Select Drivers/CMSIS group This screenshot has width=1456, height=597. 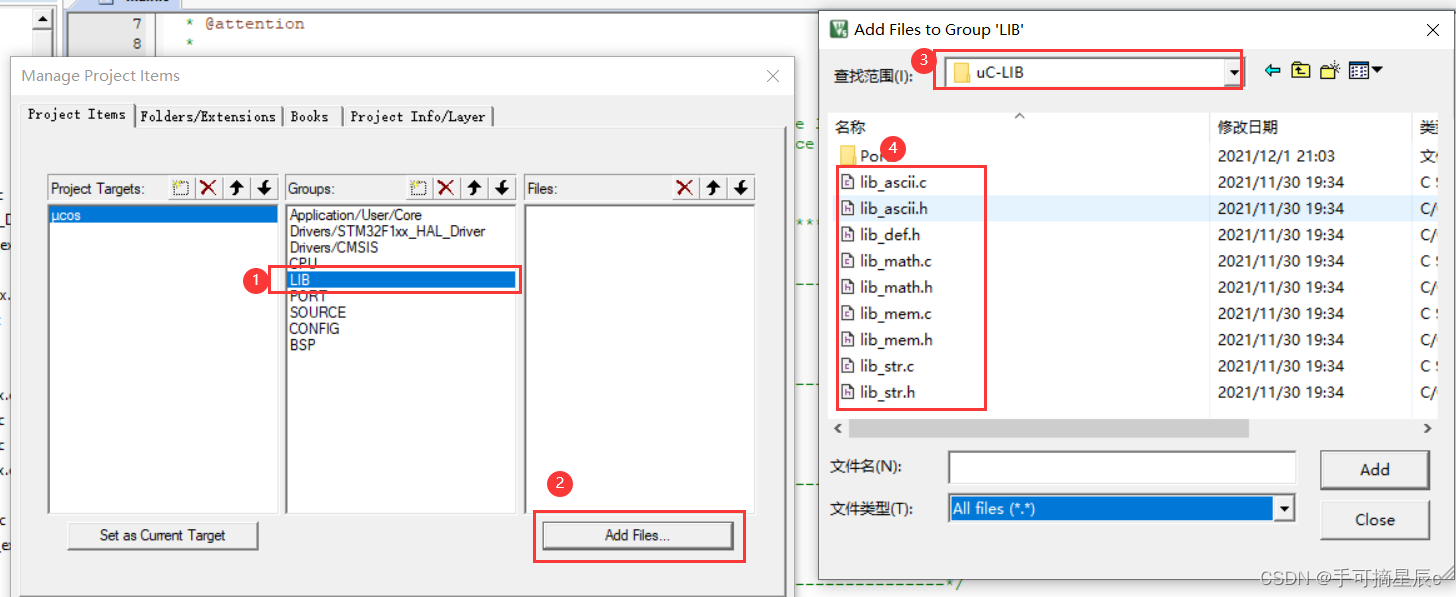pyautogui.click(x=333, y=247)
